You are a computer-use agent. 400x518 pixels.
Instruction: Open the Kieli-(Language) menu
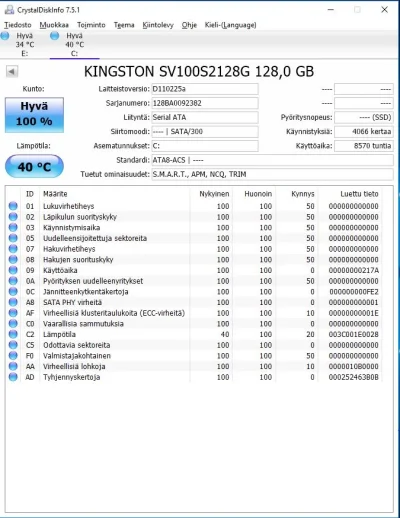(230, 25)
